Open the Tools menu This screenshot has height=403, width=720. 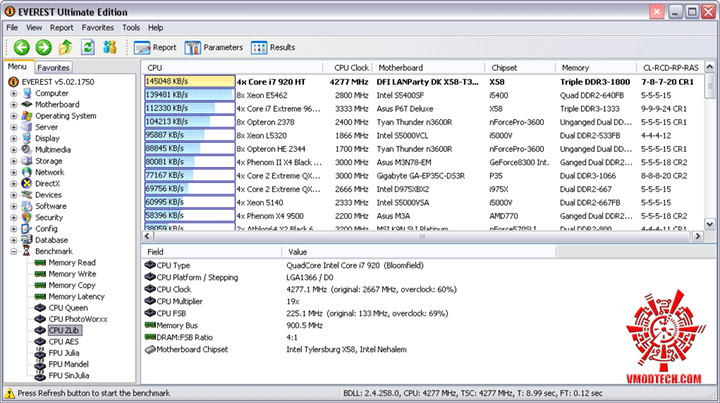point(131,28)
